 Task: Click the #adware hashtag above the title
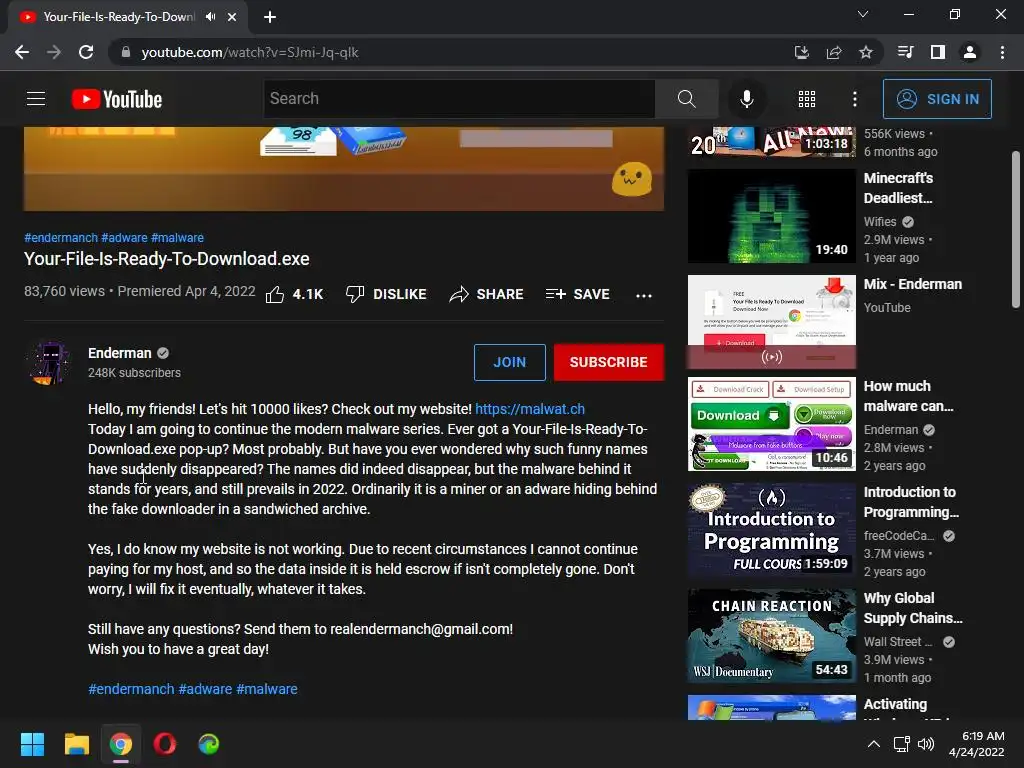124,238
